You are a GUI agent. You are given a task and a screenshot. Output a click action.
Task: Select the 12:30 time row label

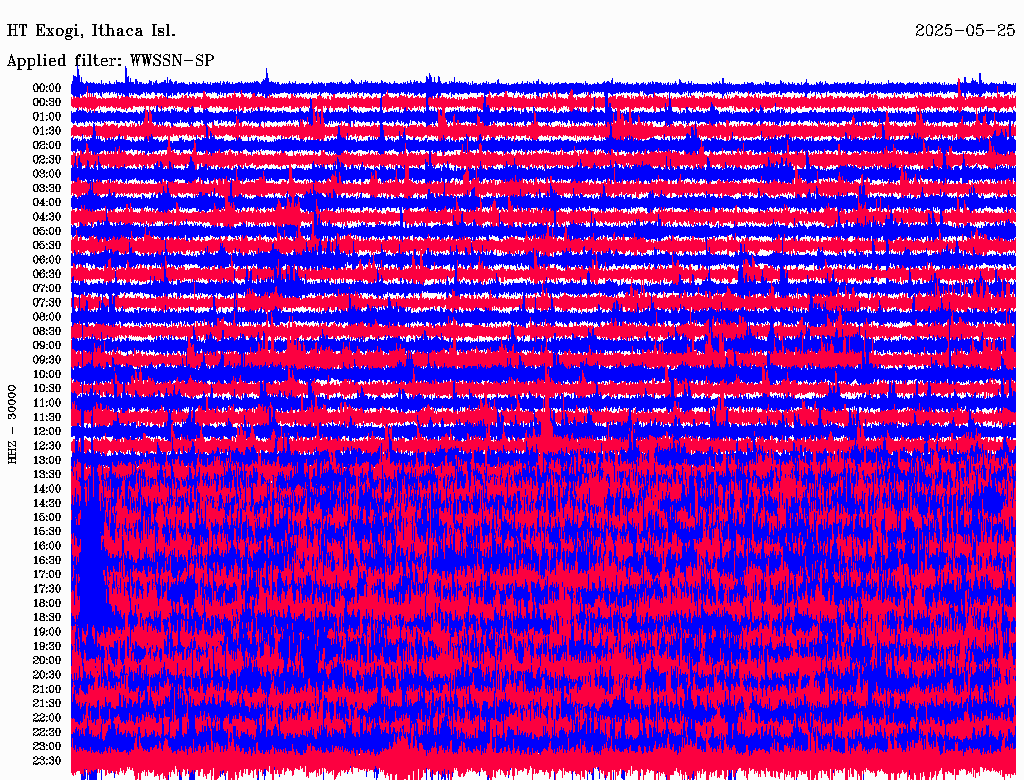coord(47,446)
